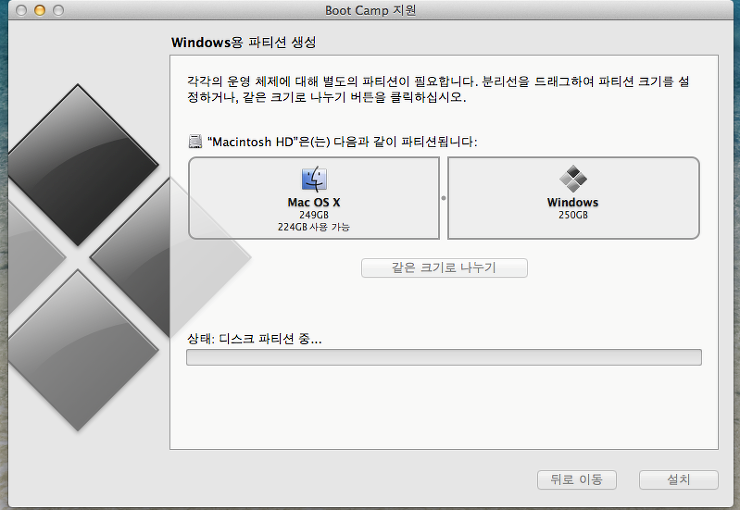Click the 같은 크기로 나누기 button
740x510 pixels.
444,268
